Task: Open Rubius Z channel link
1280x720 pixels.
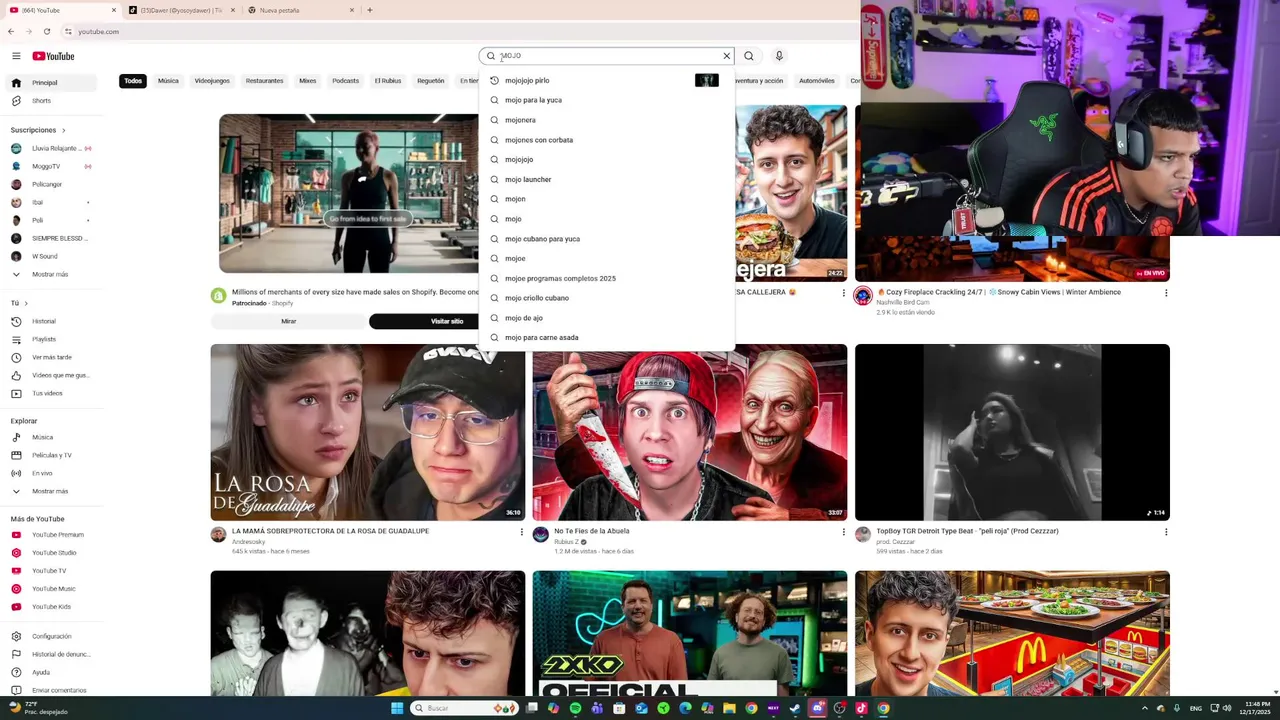Action: (567, 542)
